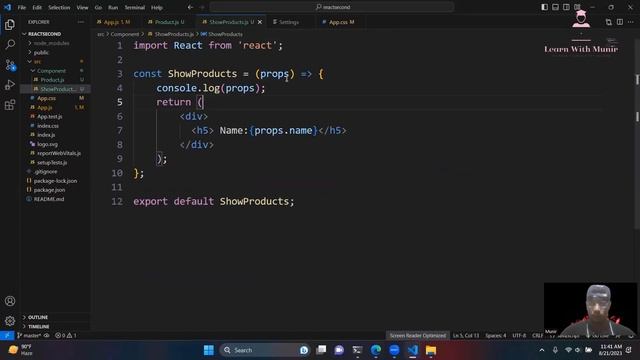The width and height of the screenshot is (640, 360).
Task: Switch to the App.js tab
Action: pyautogui.click(x=117, y=22)
